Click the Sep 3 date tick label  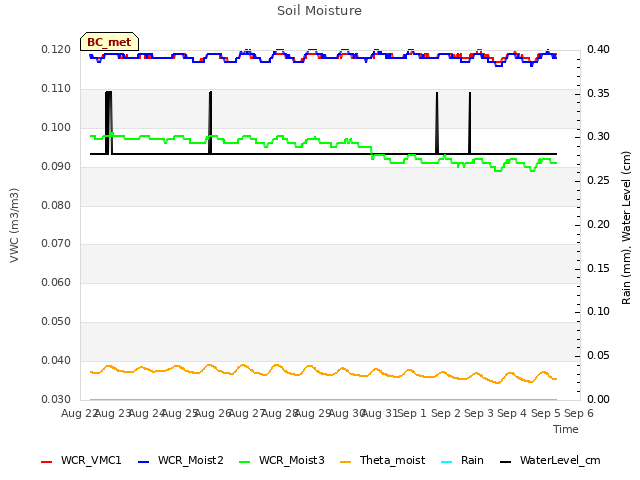(479, 413)
